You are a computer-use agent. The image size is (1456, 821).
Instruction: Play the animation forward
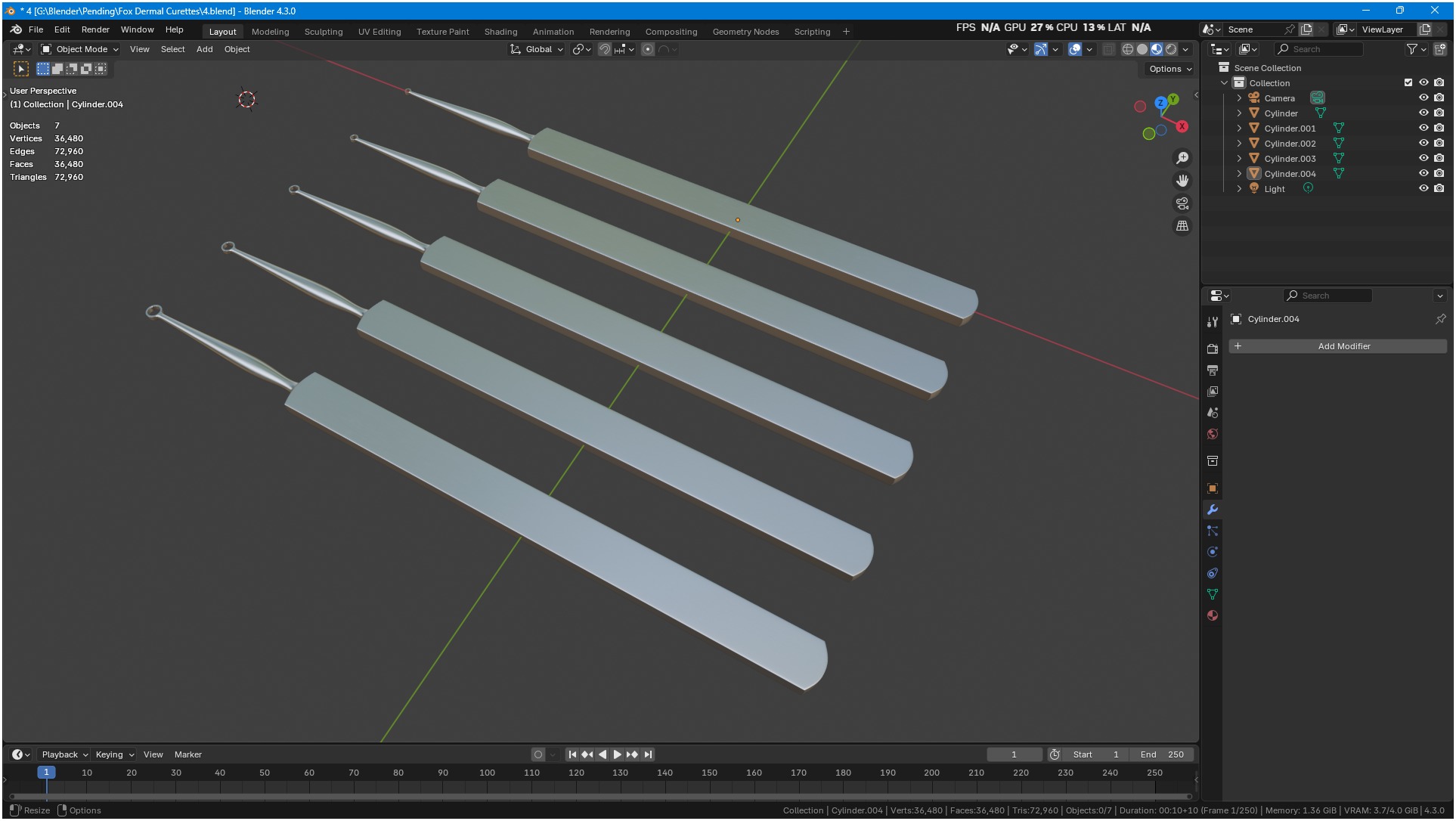click(x=617, y=754)
